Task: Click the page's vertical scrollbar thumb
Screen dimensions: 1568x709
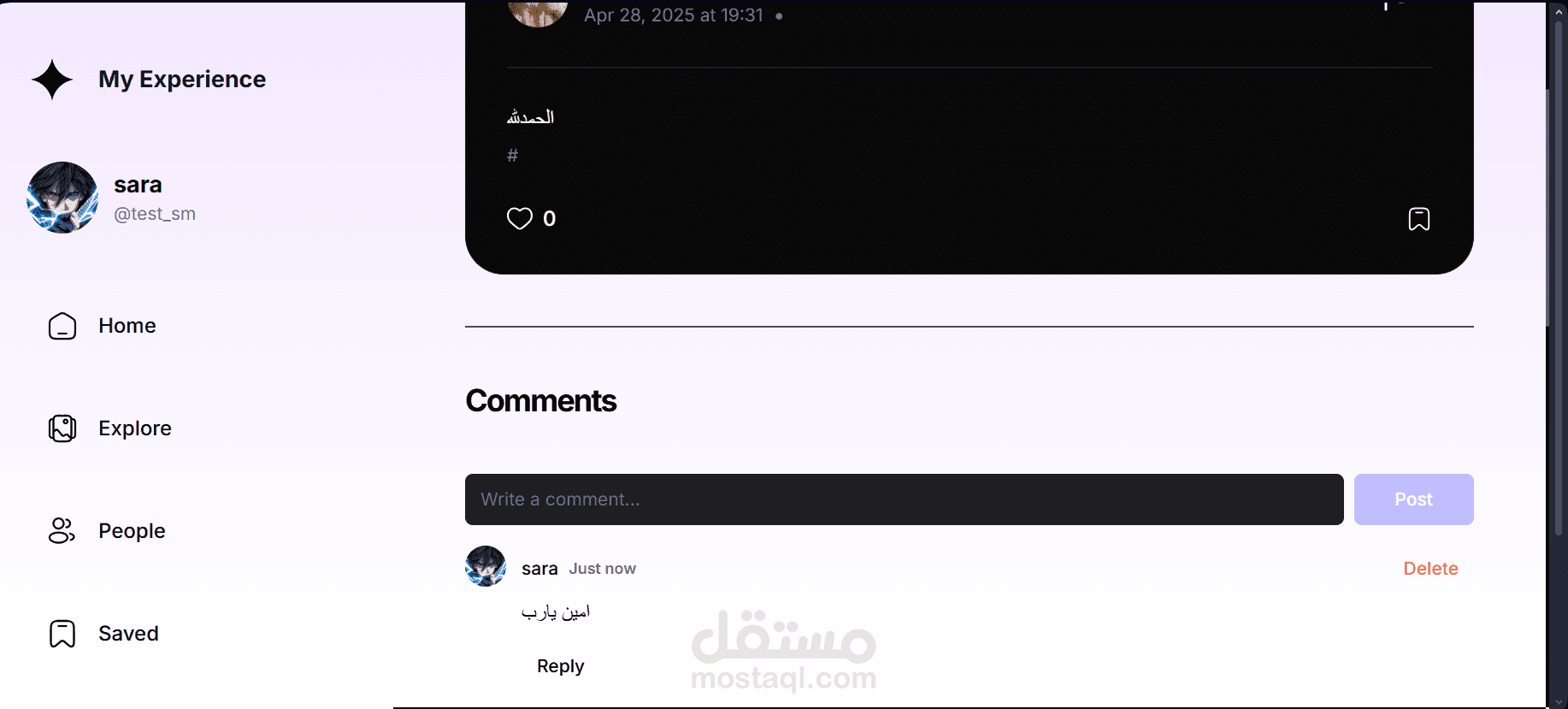Action: 1559,278
